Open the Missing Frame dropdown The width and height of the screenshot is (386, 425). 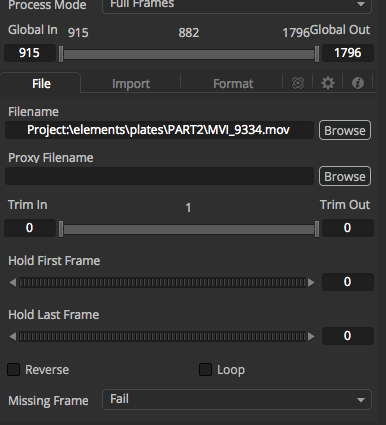[237, 399]
